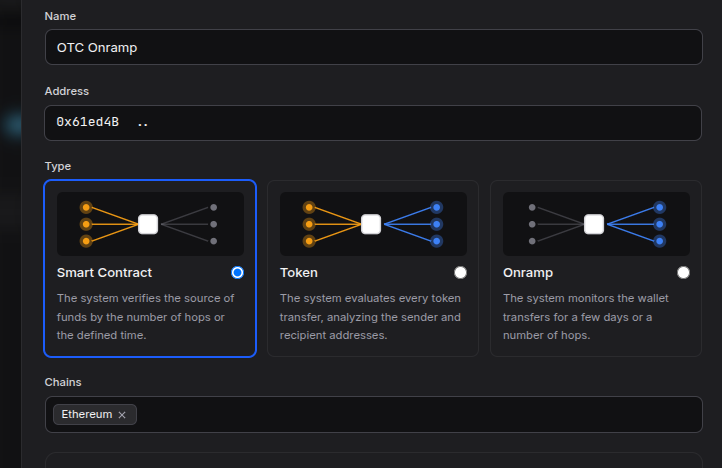This screenshot has height=468, width=722.
Task: Click the Token flow diagram thumbnail
Action: click(373, 224)
